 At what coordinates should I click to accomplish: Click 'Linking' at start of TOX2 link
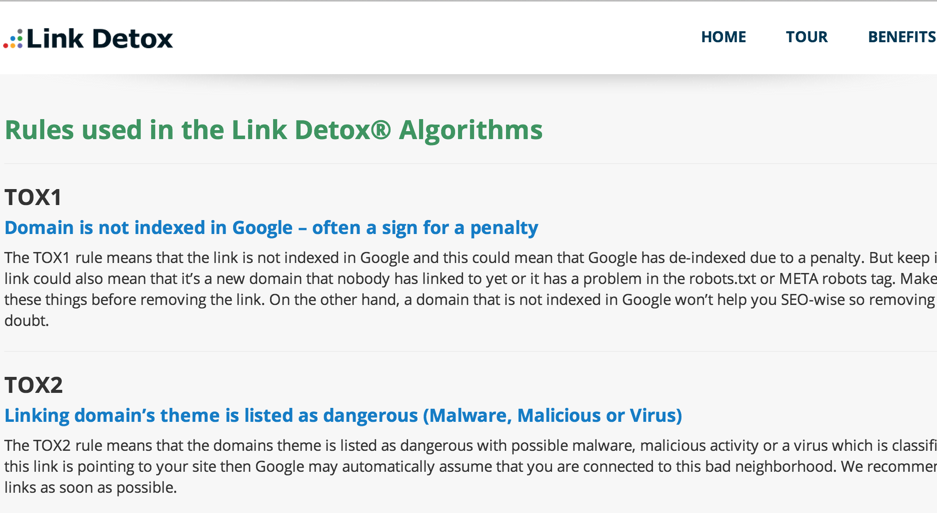(36, 416)
